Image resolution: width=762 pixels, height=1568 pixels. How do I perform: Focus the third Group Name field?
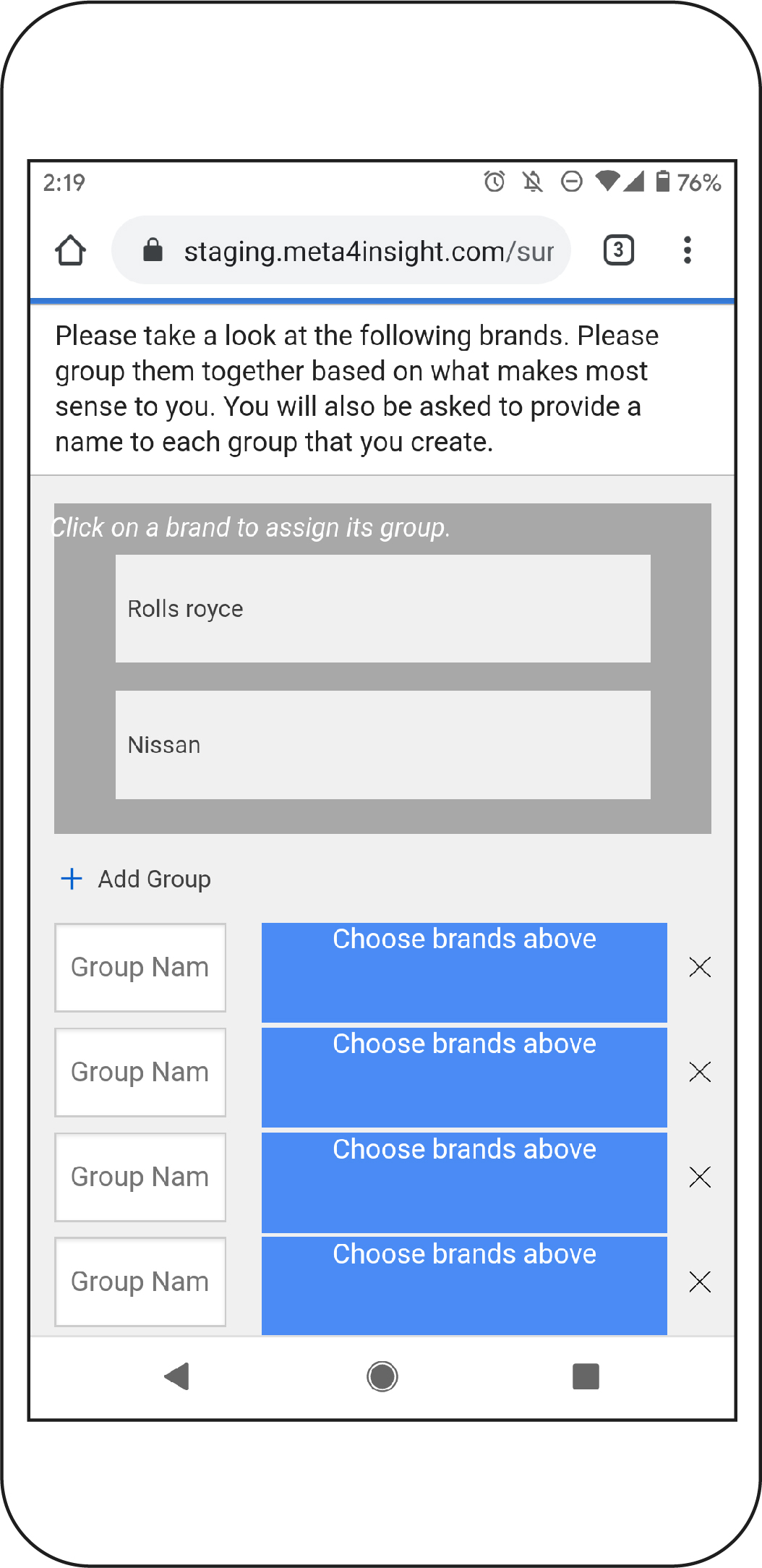140,1177
